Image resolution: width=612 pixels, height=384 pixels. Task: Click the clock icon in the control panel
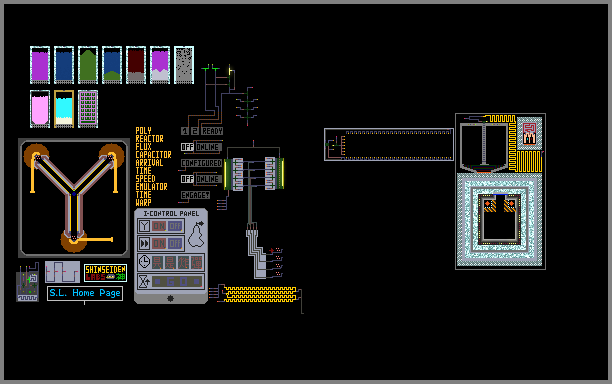point(144,261)
